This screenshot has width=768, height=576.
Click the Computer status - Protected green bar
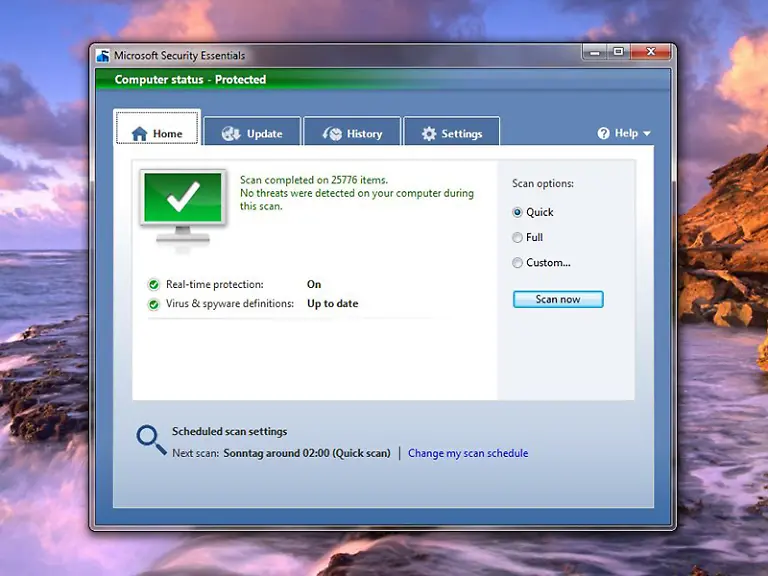(383, 80)
